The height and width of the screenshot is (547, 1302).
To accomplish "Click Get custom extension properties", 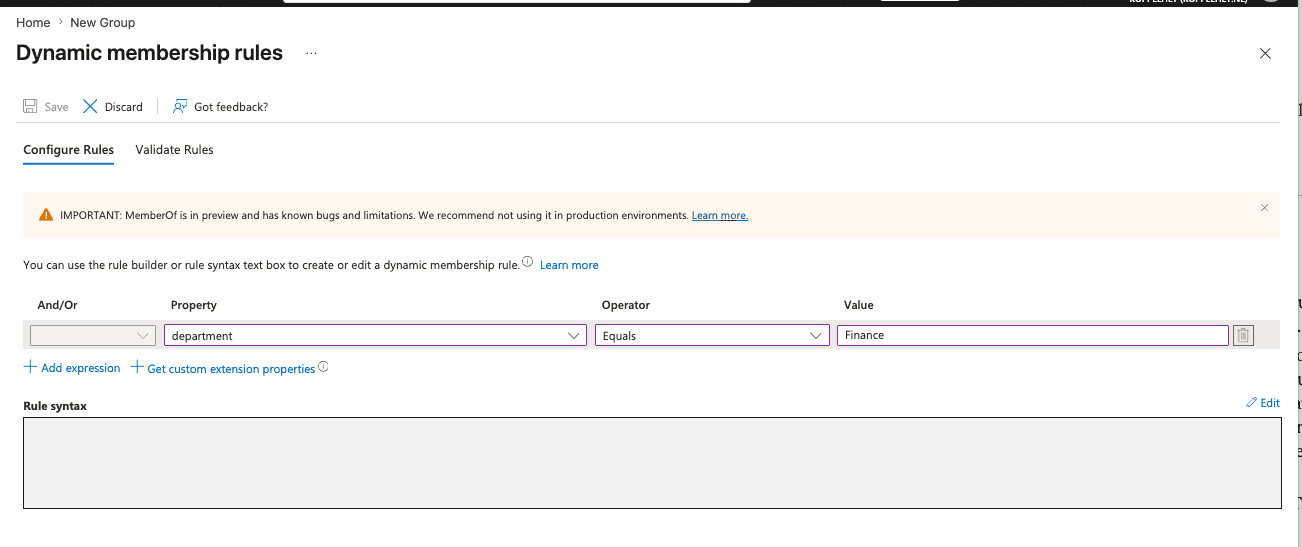I will tap(231, 369).
